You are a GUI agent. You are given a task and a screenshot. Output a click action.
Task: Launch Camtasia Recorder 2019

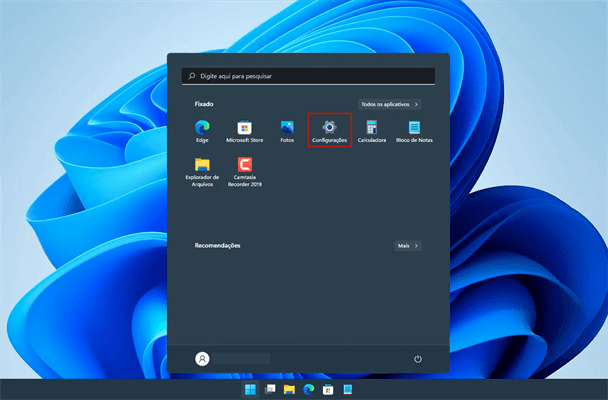[x=244, y=167]
